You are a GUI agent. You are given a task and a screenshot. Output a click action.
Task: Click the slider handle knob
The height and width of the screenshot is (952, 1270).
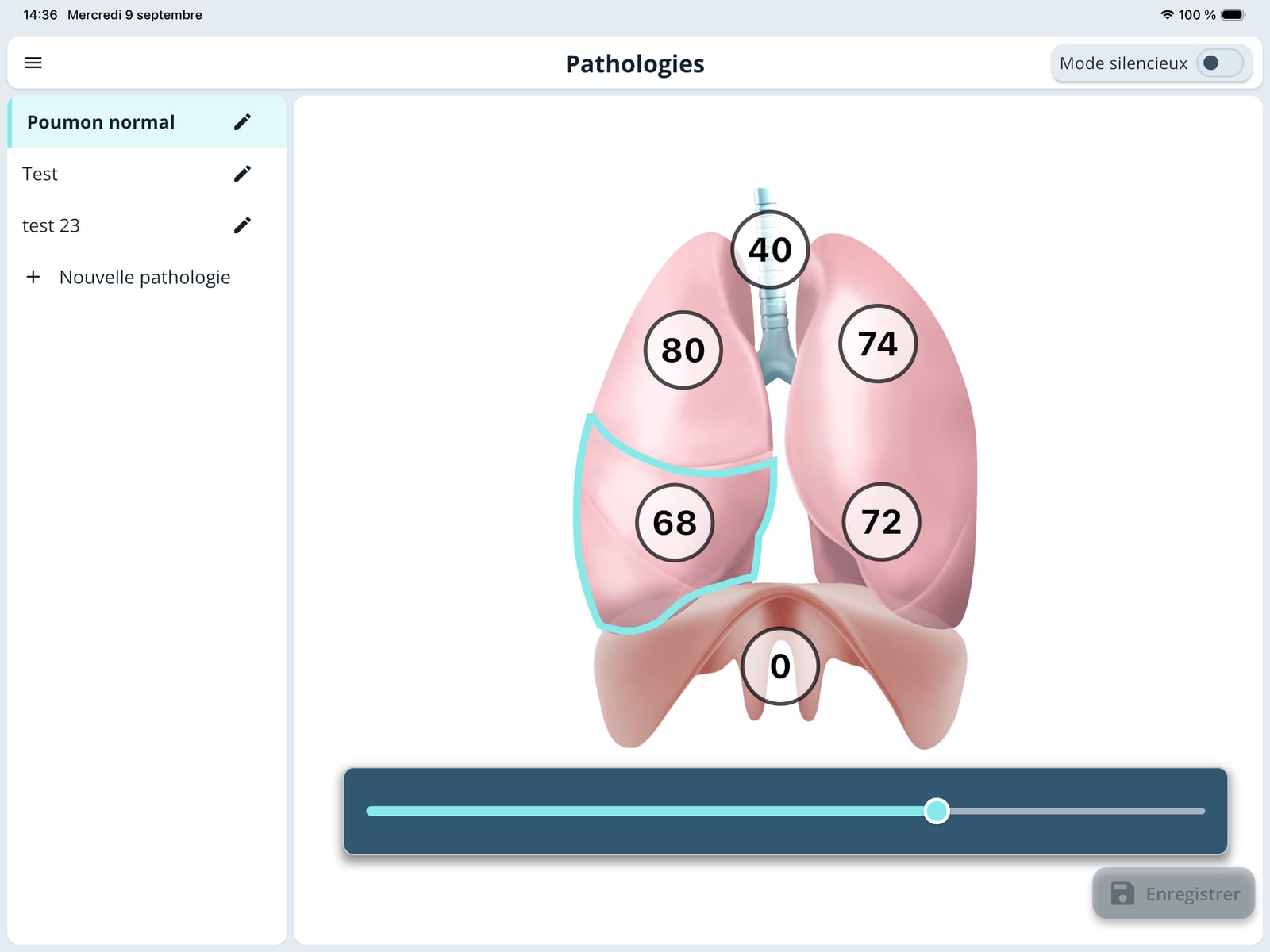(x=937, y=811)
